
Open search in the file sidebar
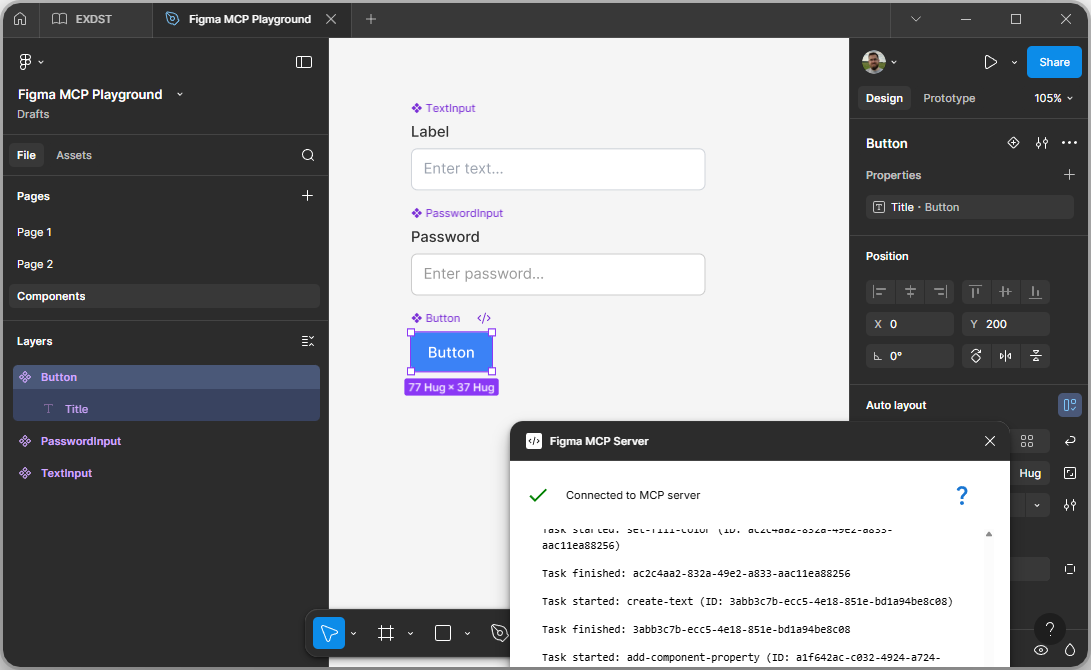[307, 155]
